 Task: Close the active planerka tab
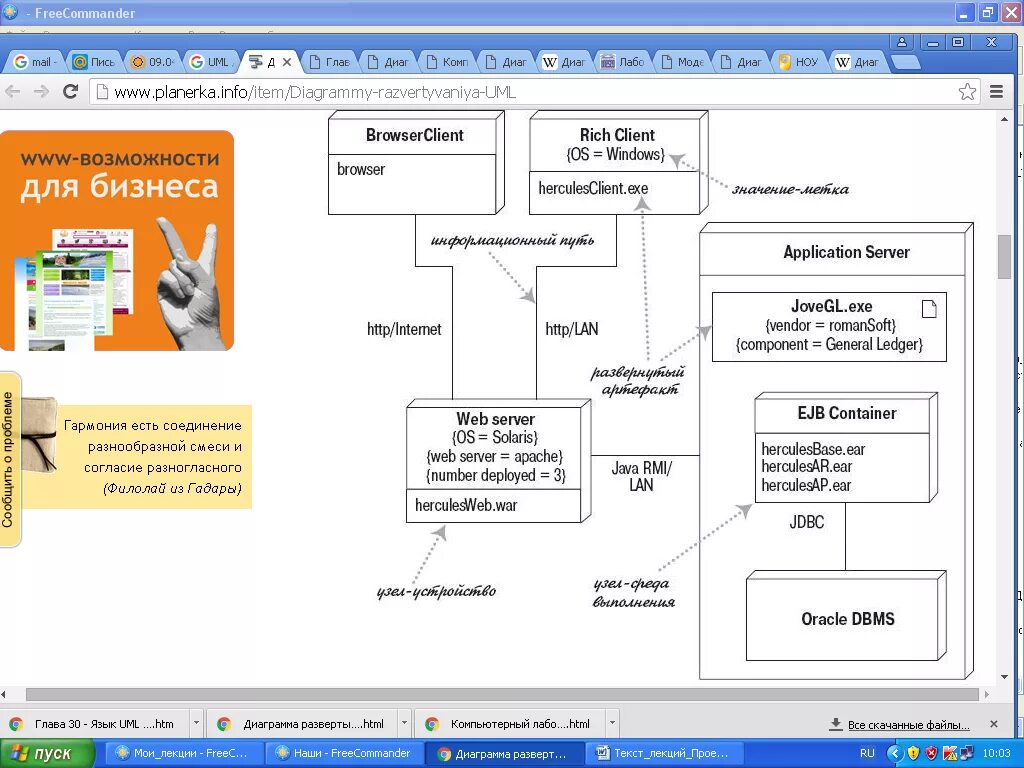tap(287, 62)
